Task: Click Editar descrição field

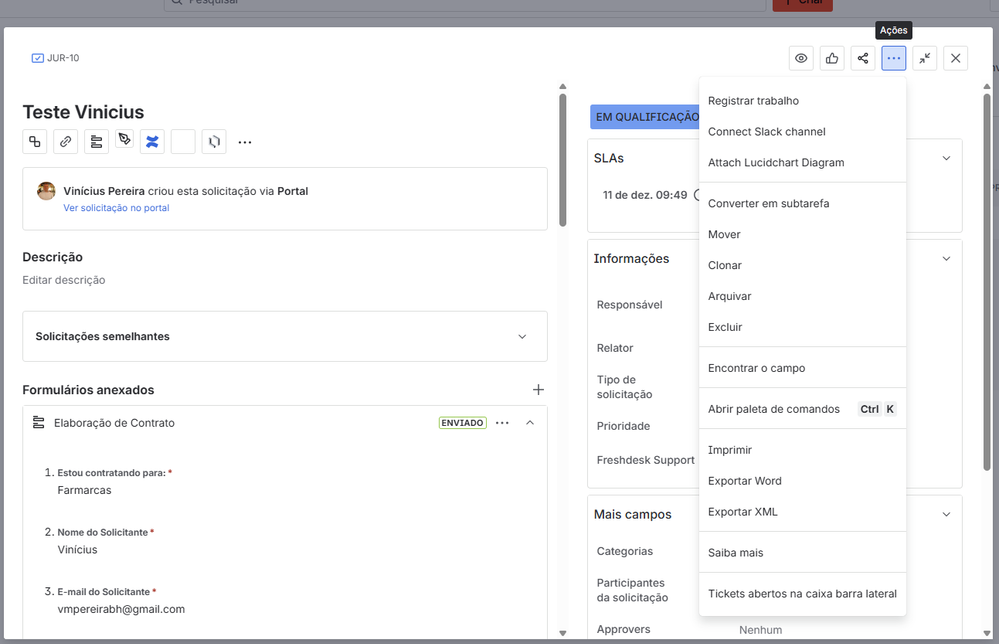Action: 64,280
